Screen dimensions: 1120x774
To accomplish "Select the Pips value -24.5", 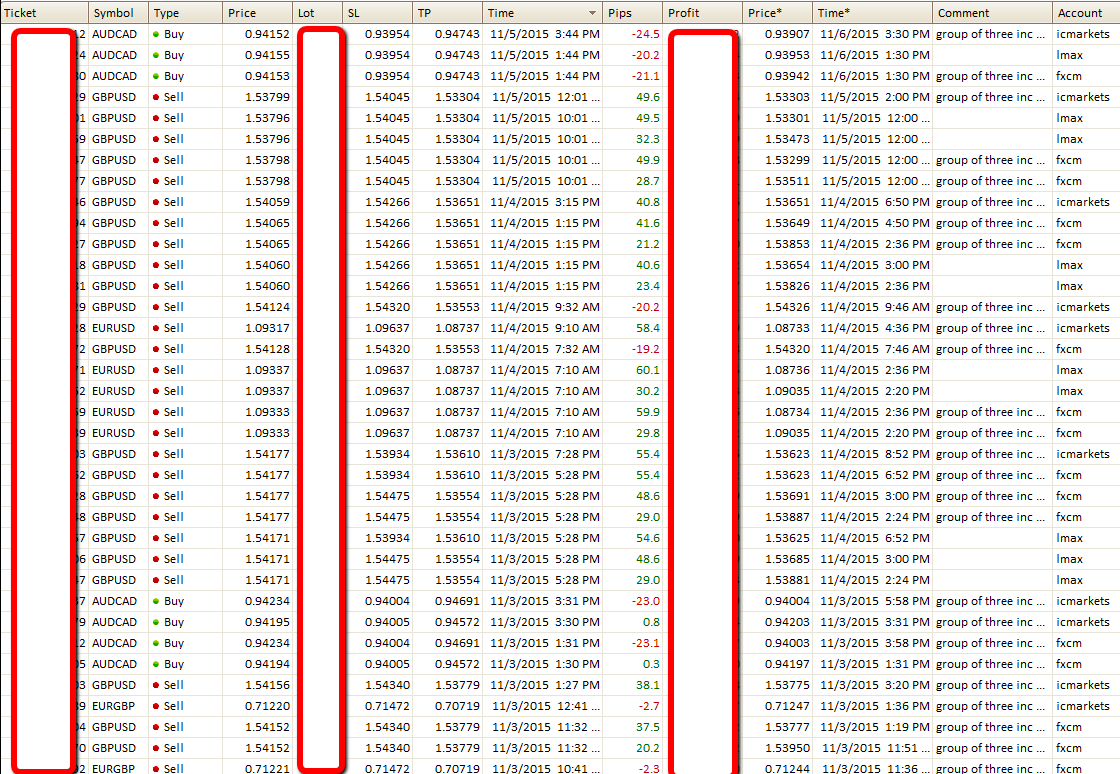I will click(x=646, y=34).
